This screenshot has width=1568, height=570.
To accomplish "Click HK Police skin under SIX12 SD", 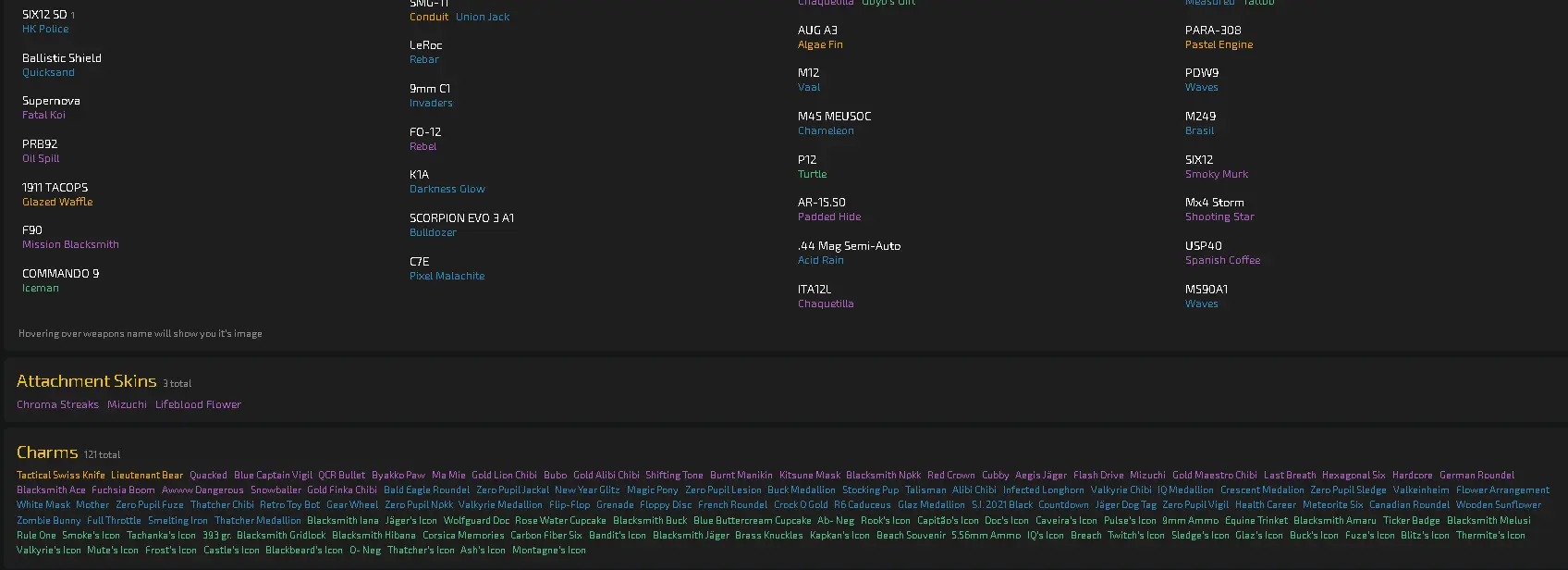I will click(45, 30).
